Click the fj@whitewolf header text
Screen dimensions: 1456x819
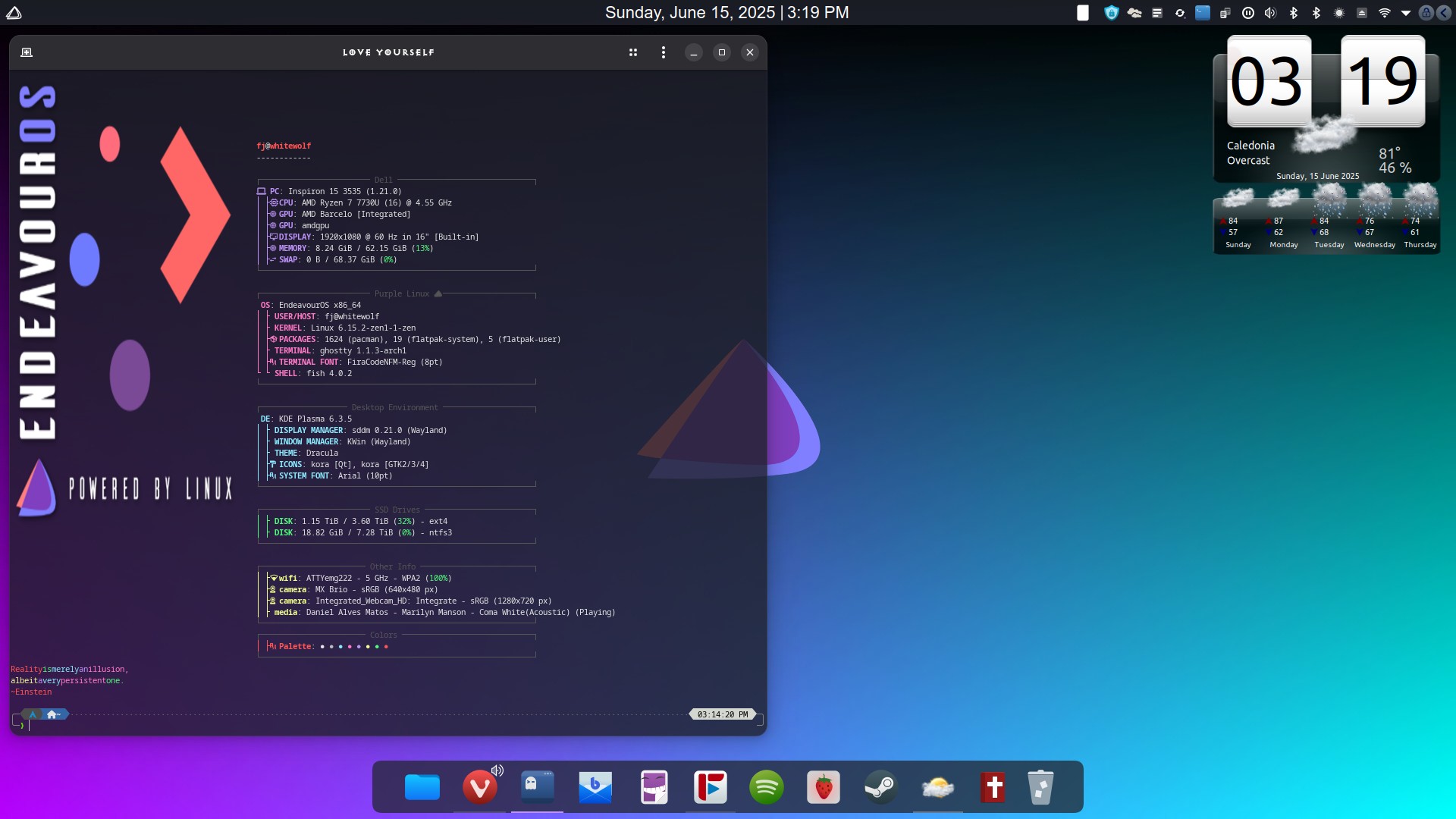pyautogui.click(x=284, y=146)
